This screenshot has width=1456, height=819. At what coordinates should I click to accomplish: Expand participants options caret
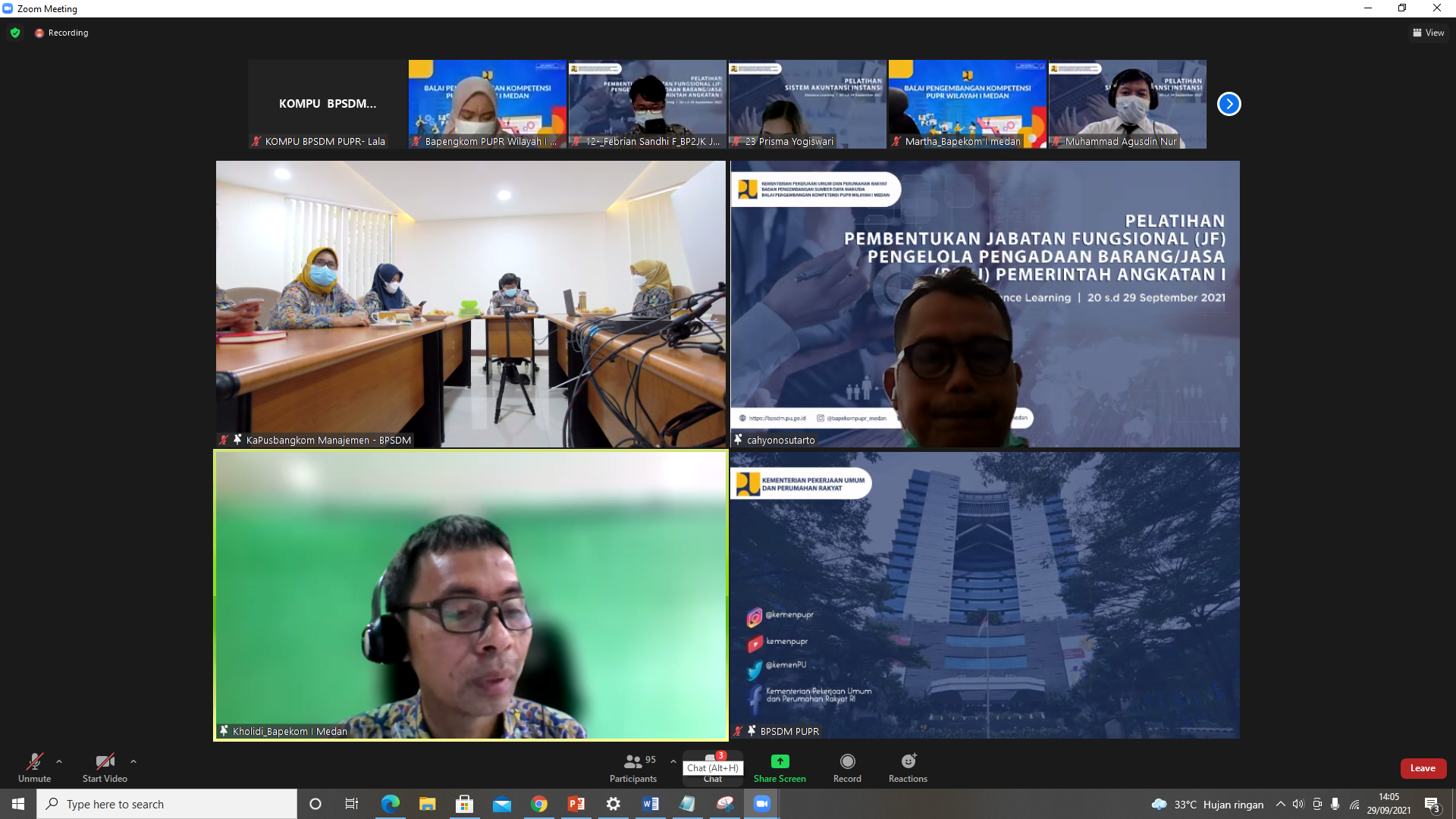point(673,761)
